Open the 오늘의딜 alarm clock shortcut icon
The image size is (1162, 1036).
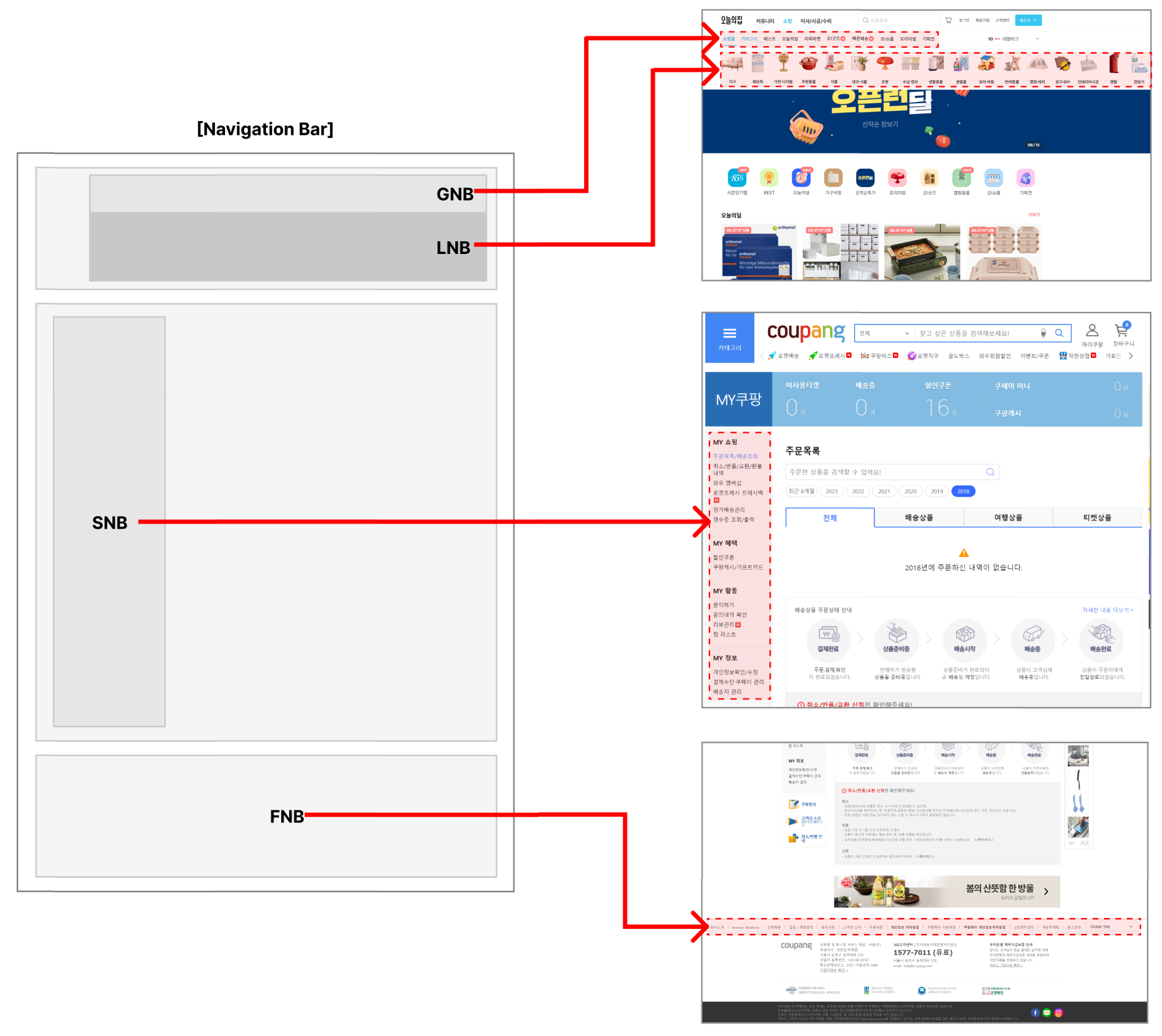801,178
